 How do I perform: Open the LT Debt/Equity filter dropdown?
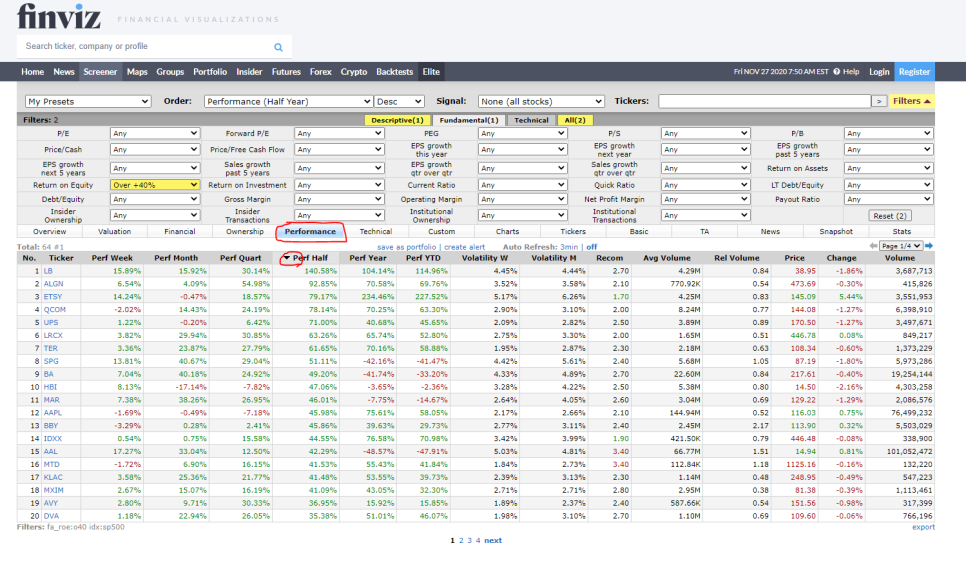tap(888, 185)
